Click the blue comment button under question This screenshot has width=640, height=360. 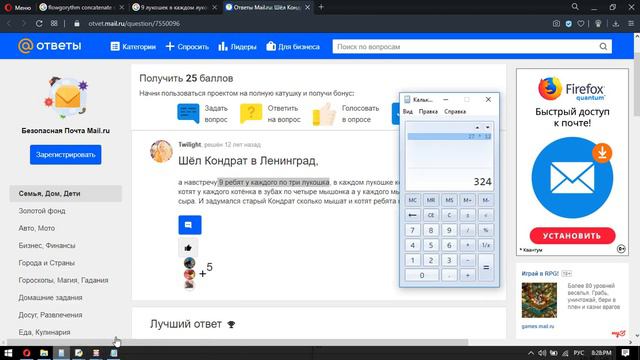point(190,225)
